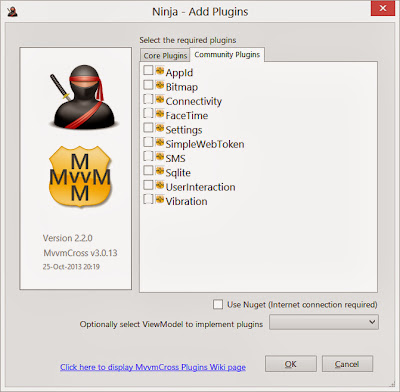
Task: Select the Community Plugins tab
Action: [x=227, y=55]
